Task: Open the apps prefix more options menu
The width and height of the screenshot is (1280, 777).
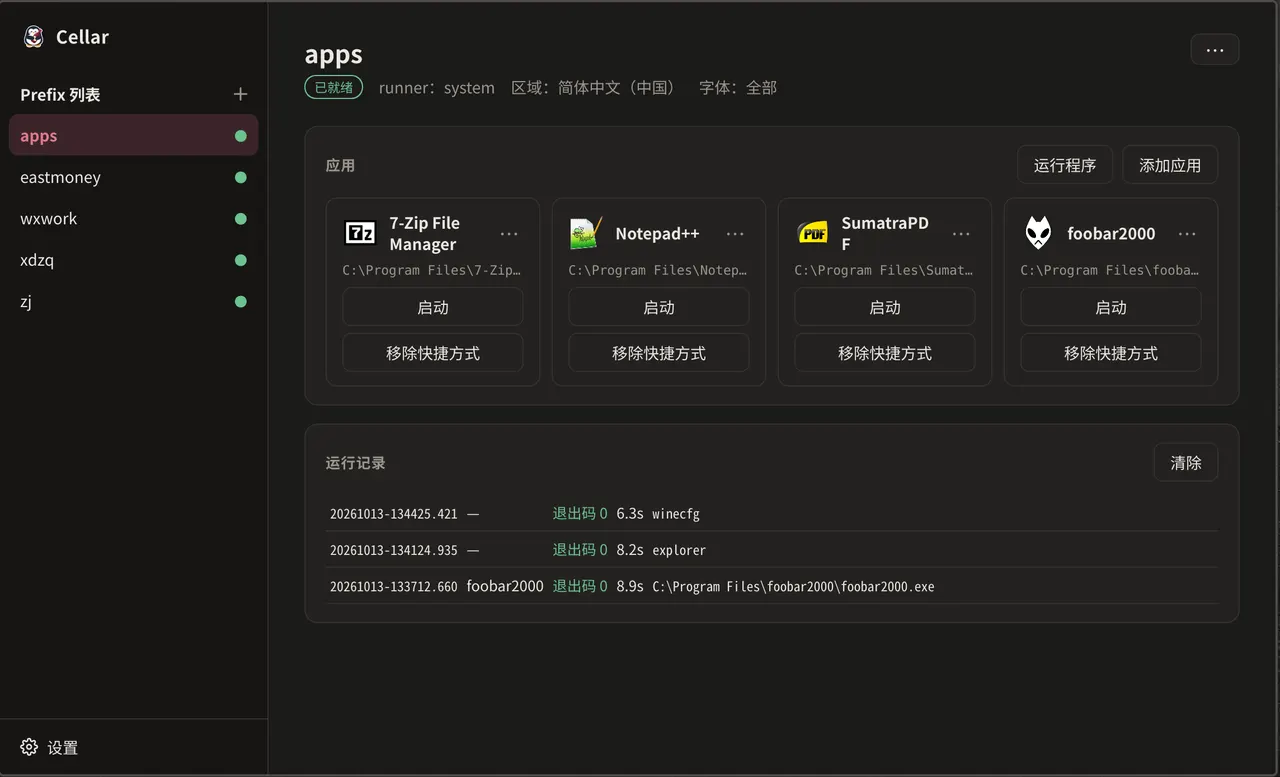Action: [x=1215, y=49]
